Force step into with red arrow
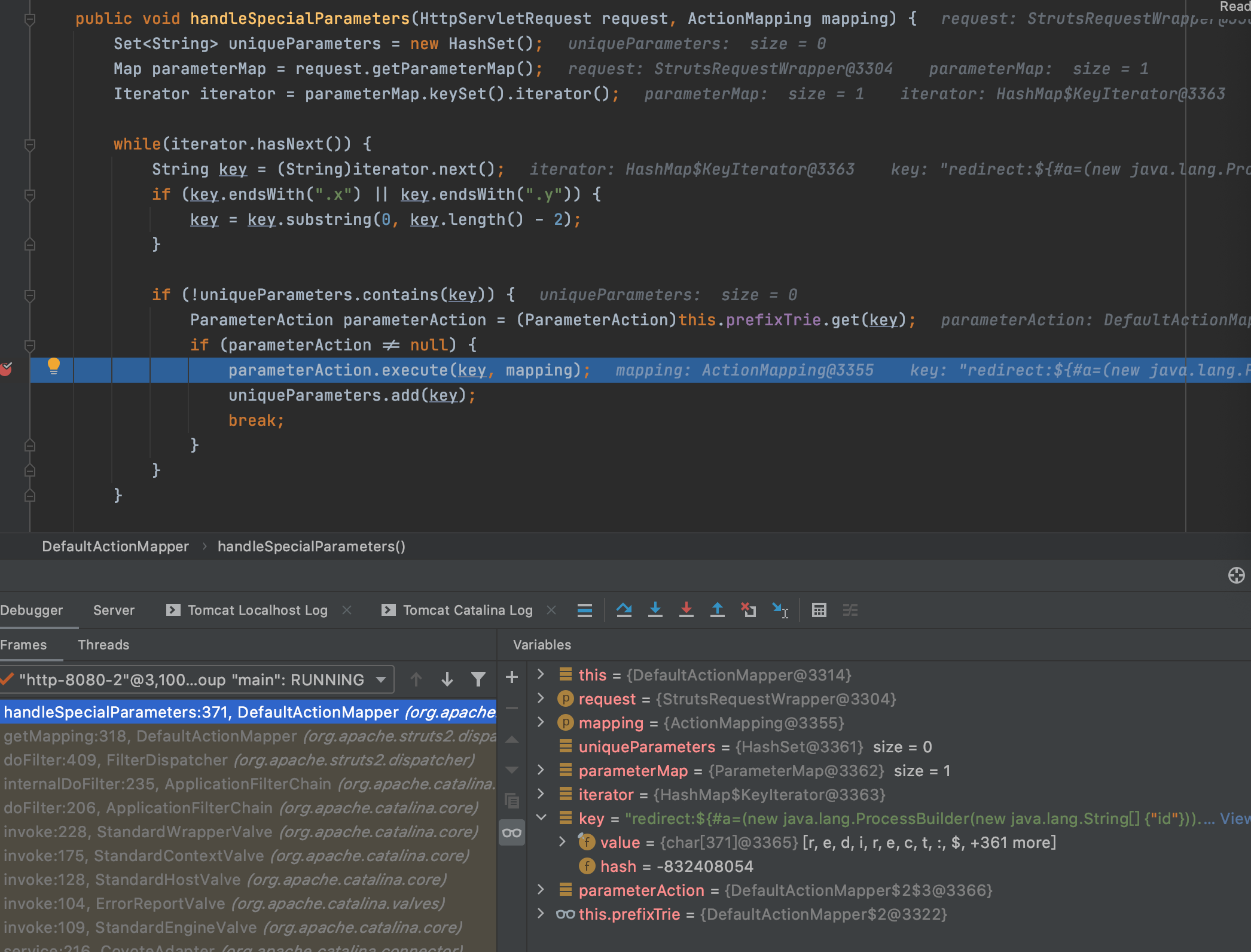Screen dimensions: 1251x952 coord(686,610)
